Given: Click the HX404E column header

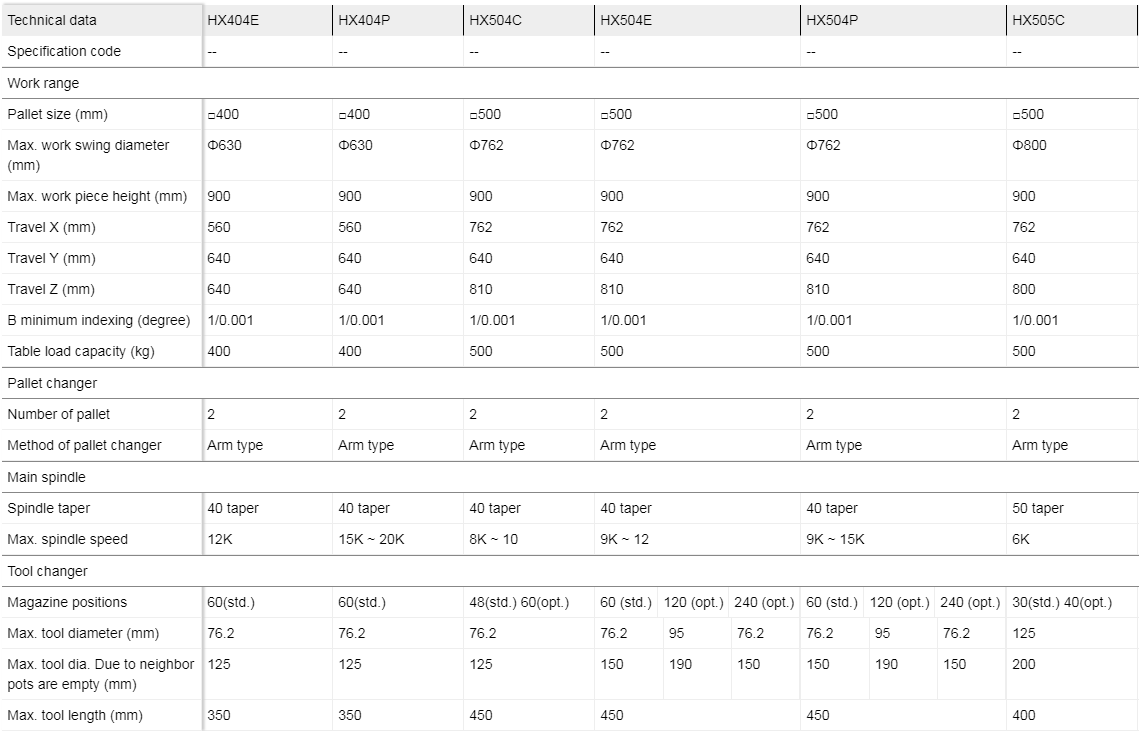Looking at the screenshot, I should coord(233,20).
